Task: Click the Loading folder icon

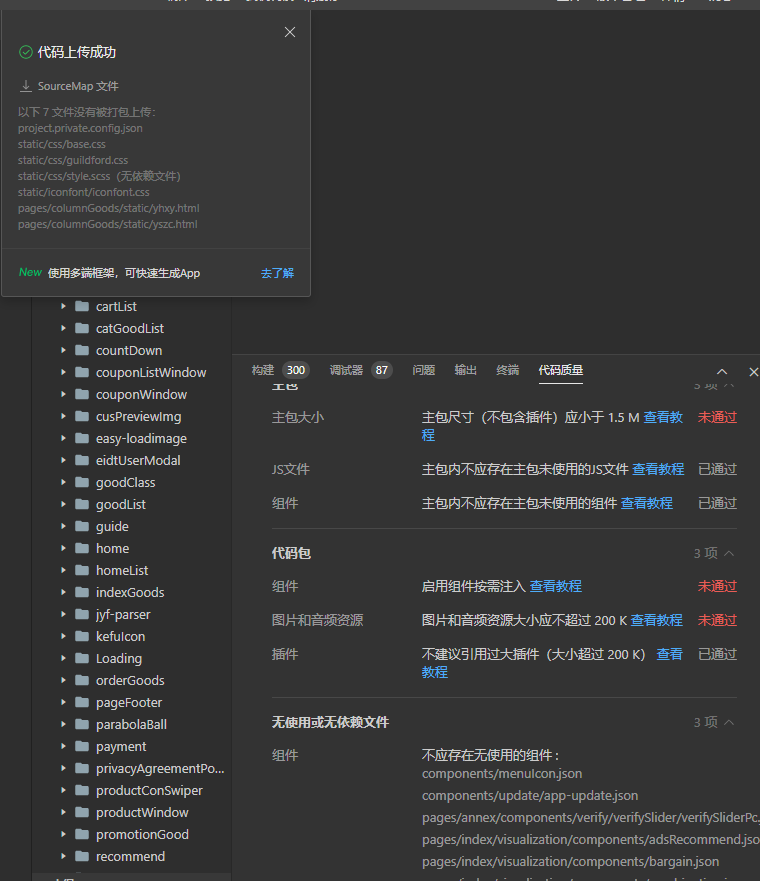Action: [x=82, y=658]
